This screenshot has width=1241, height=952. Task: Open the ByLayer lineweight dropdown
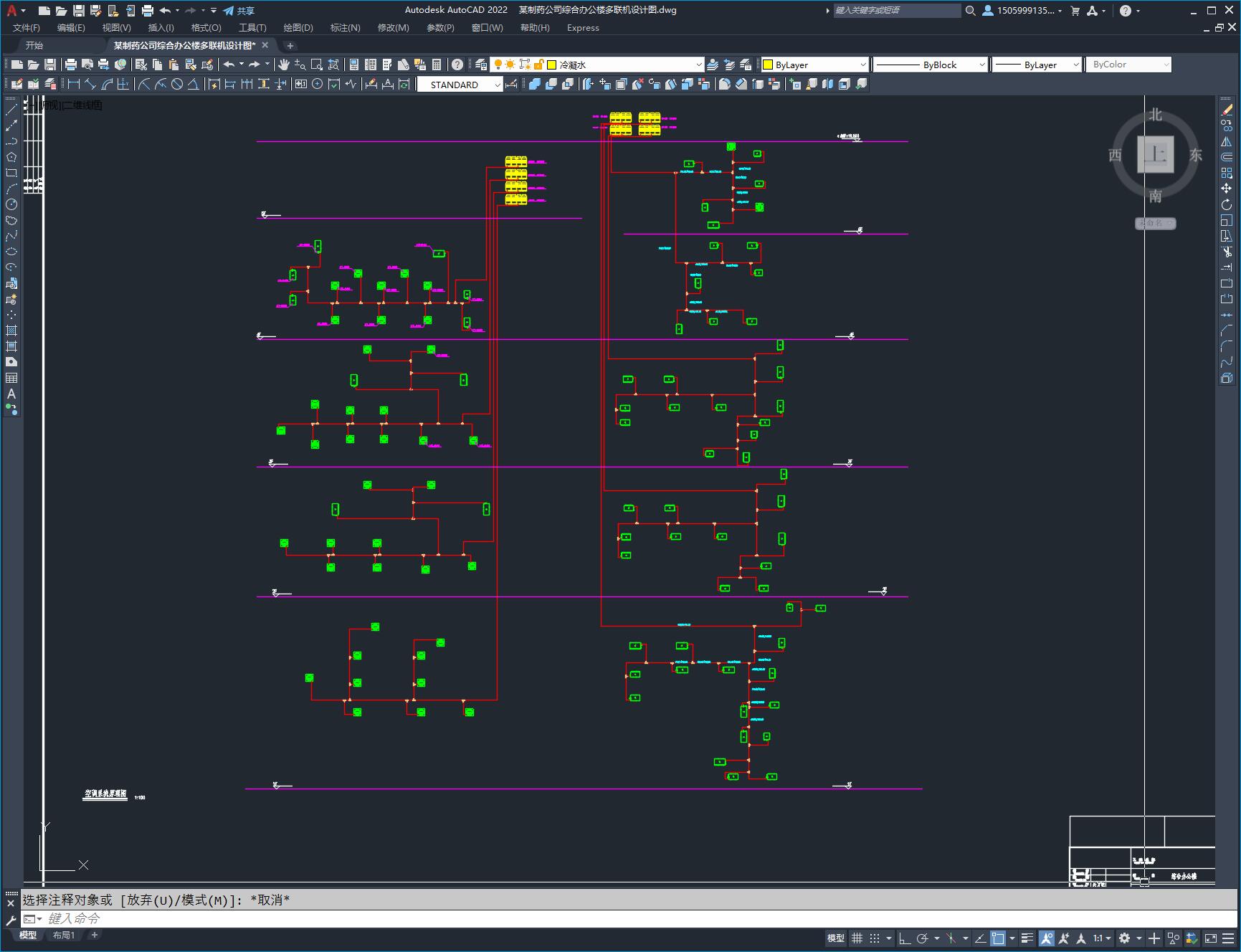pos(1037,65)
